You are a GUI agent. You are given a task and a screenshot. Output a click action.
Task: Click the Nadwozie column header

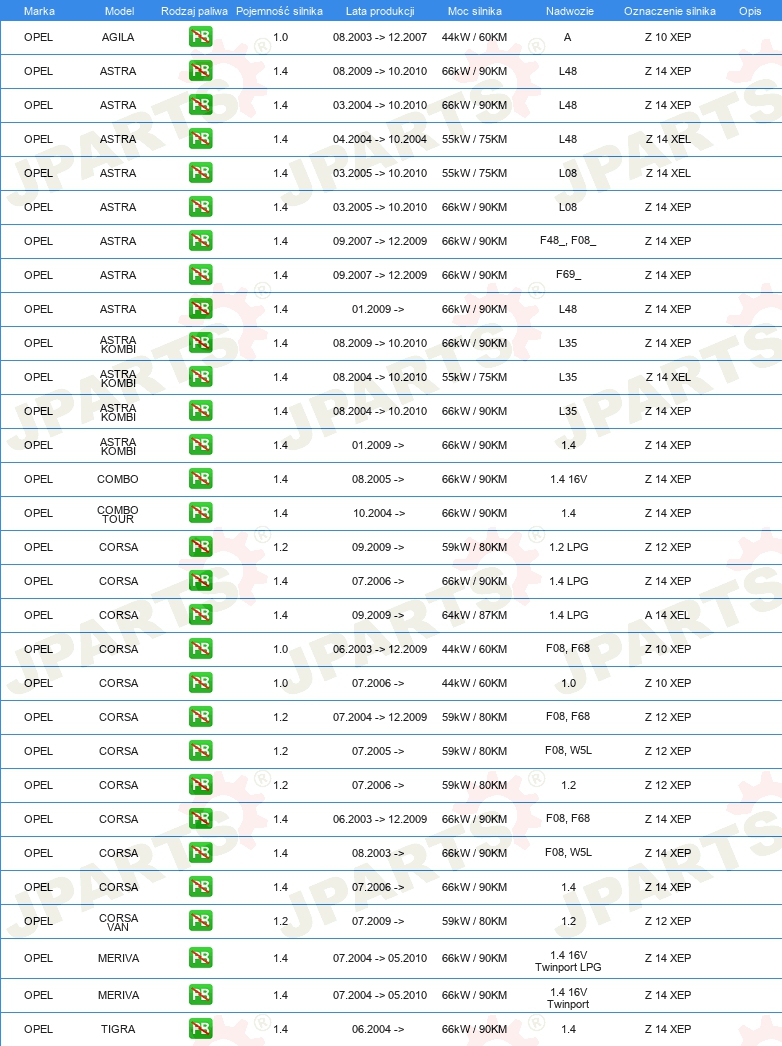tap(569, 11)
